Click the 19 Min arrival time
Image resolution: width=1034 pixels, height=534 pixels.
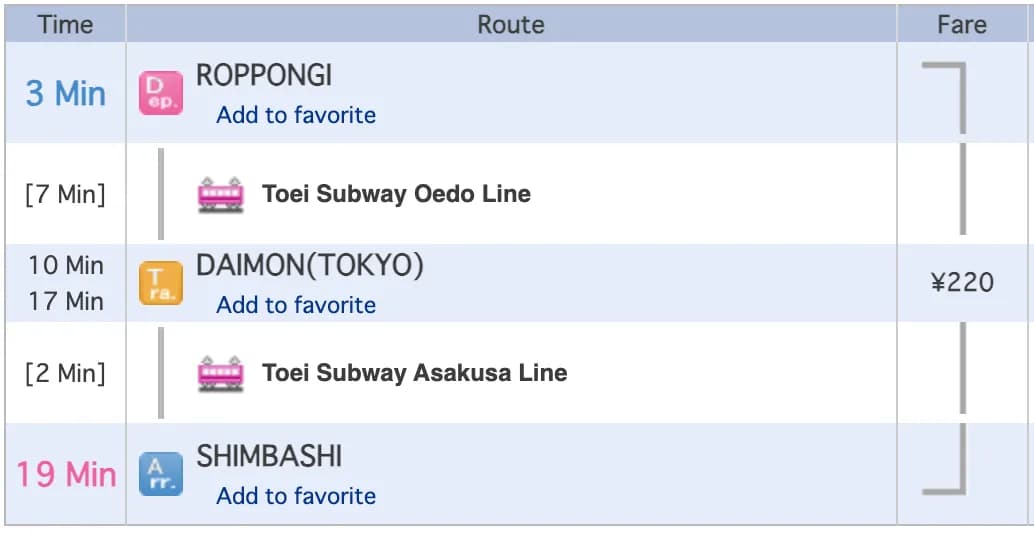coord(66,474)
